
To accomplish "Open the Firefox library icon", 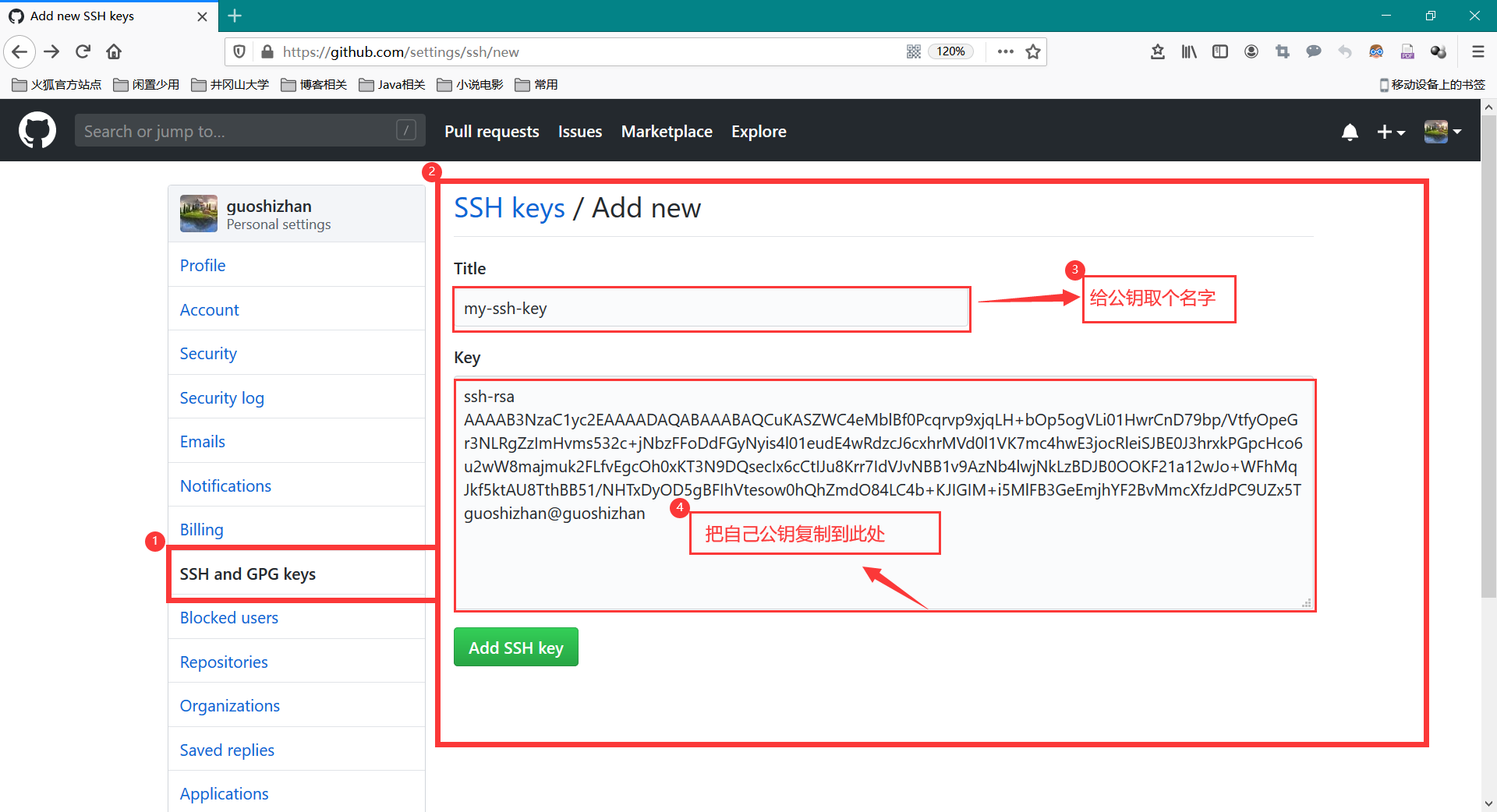I will pos(1188,51).
